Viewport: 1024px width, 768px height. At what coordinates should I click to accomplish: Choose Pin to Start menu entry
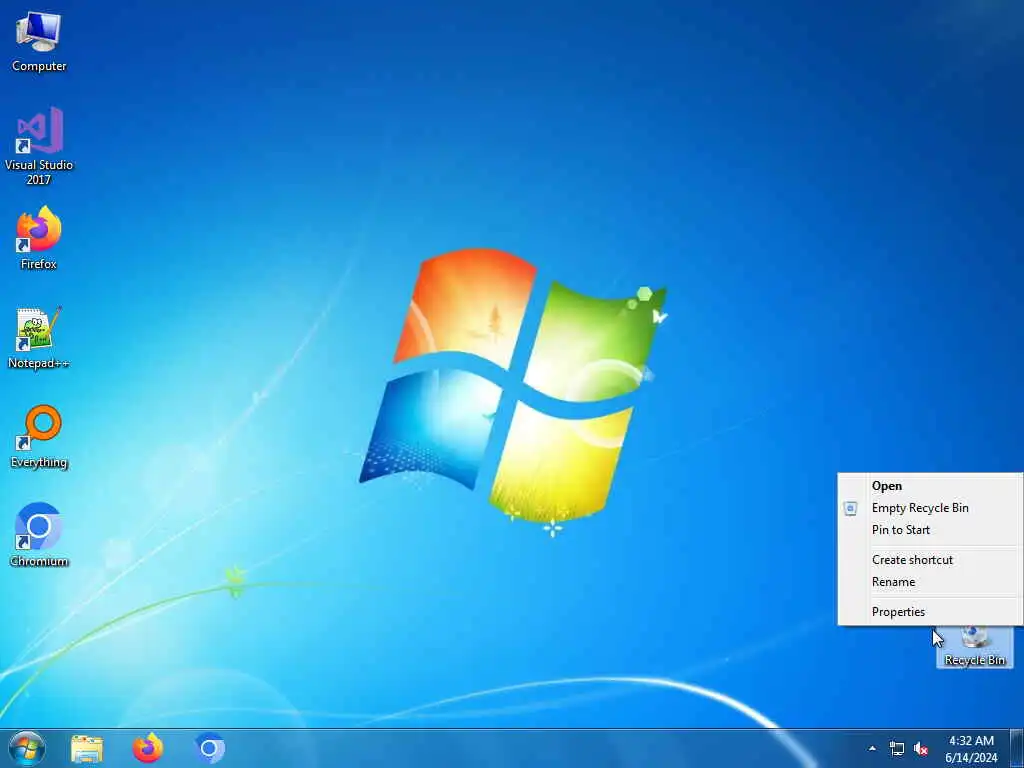(930, 530)
